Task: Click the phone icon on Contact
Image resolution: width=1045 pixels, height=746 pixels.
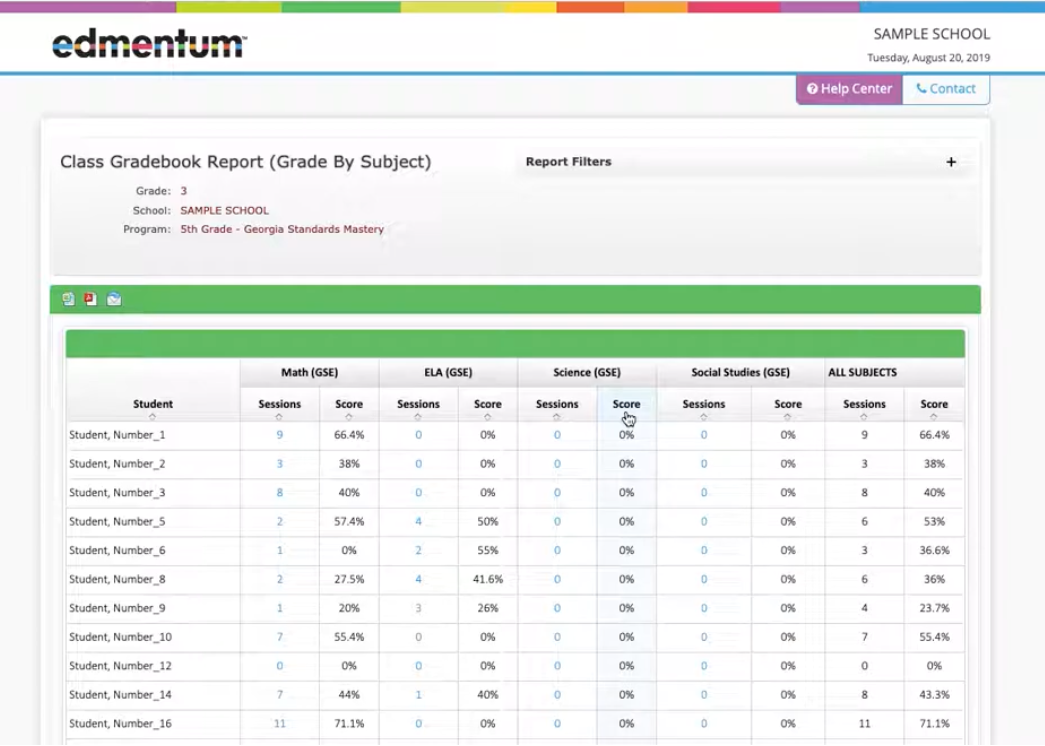Action: 922,89
